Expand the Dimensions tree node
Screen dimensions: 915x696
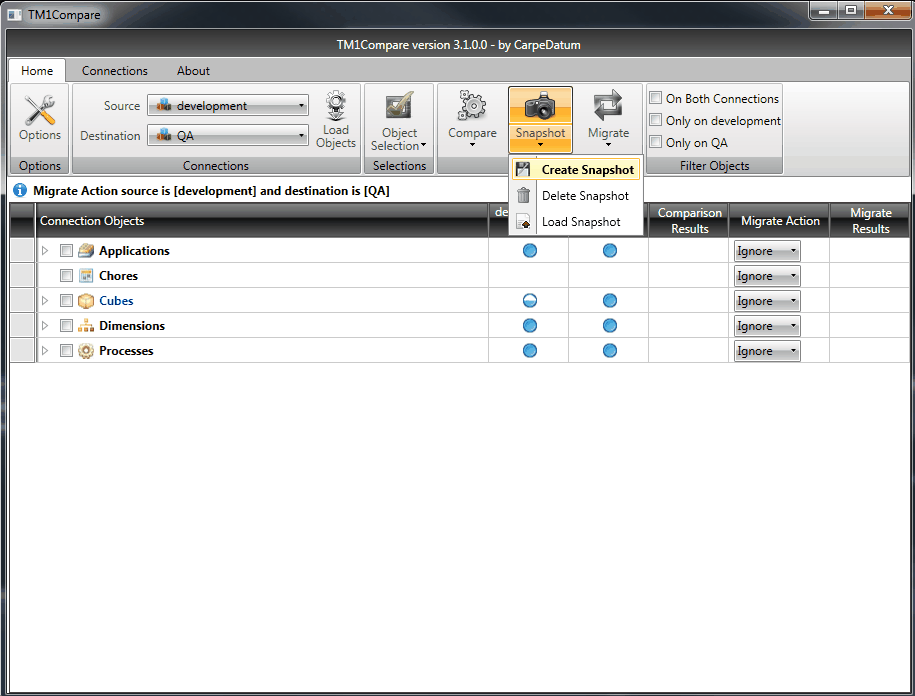pyautogui.click(x=45, y=326)
